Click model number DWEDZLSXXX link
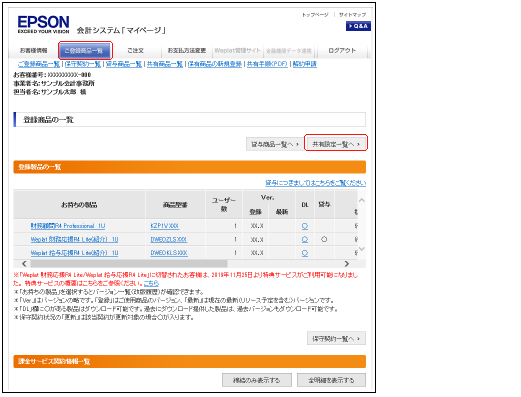 tap(169, 239)
